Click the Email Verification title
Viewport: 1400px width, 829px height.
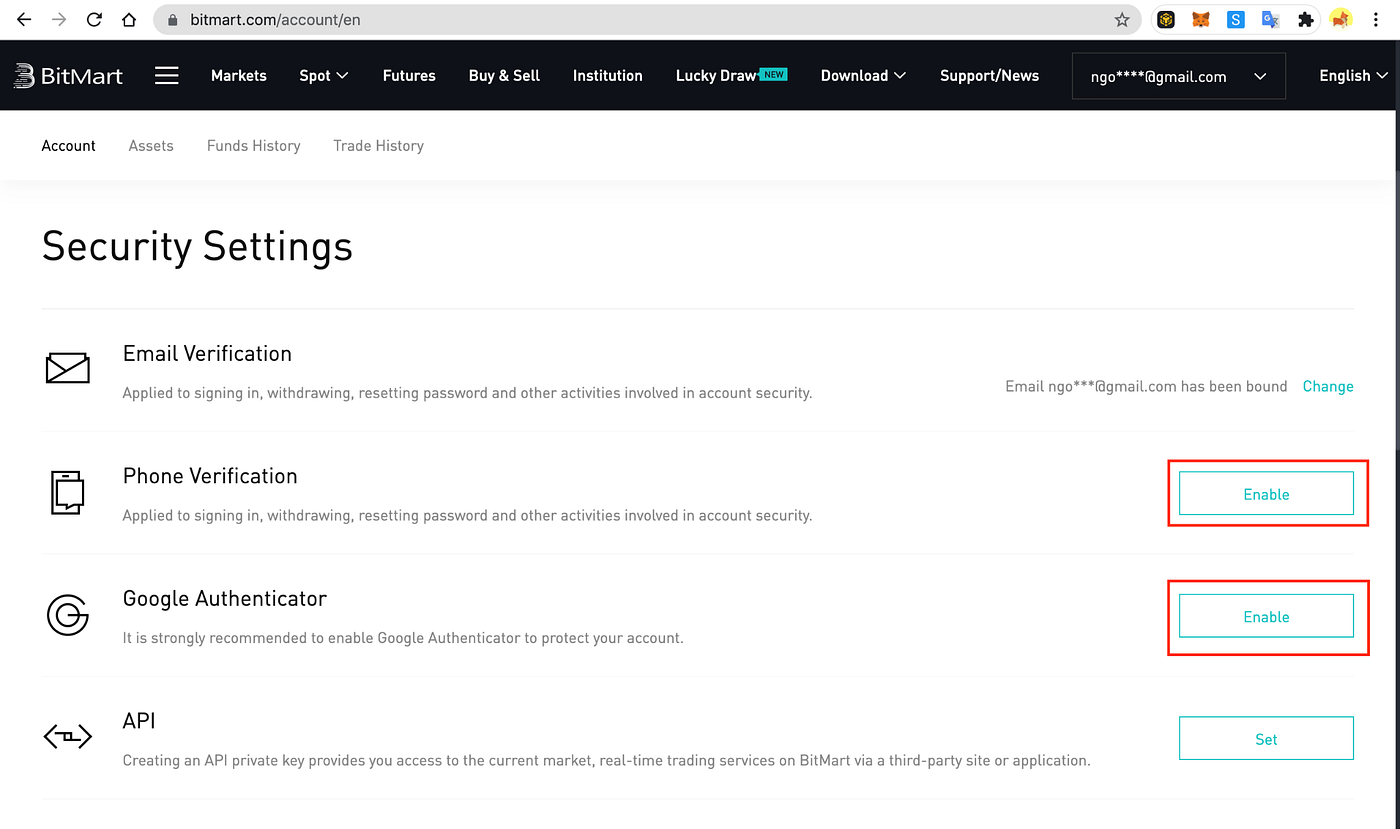(207, 353)
